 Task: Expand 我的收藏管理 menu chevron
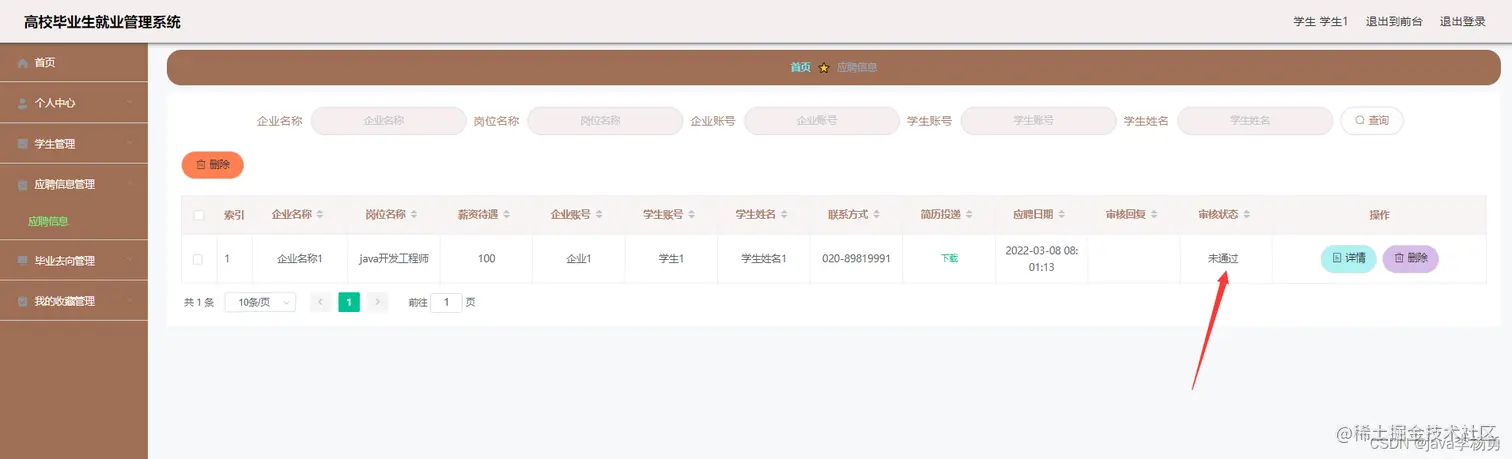click(x=131, y=301)
